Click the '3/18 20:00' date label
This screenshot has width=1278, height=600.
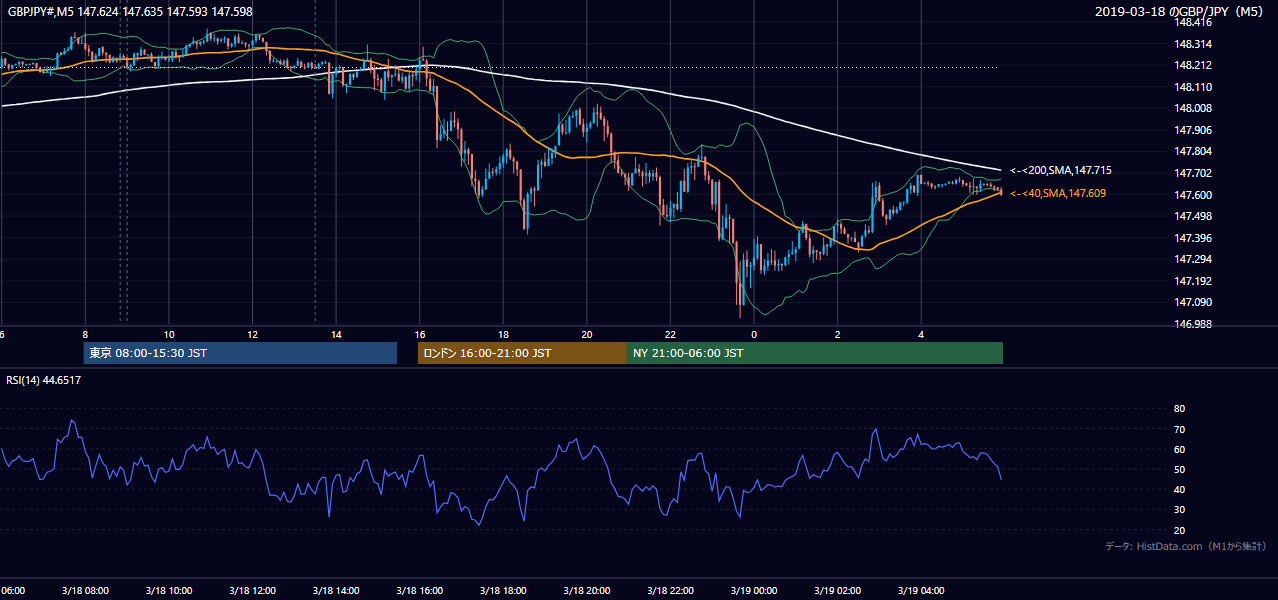point(587,590)
